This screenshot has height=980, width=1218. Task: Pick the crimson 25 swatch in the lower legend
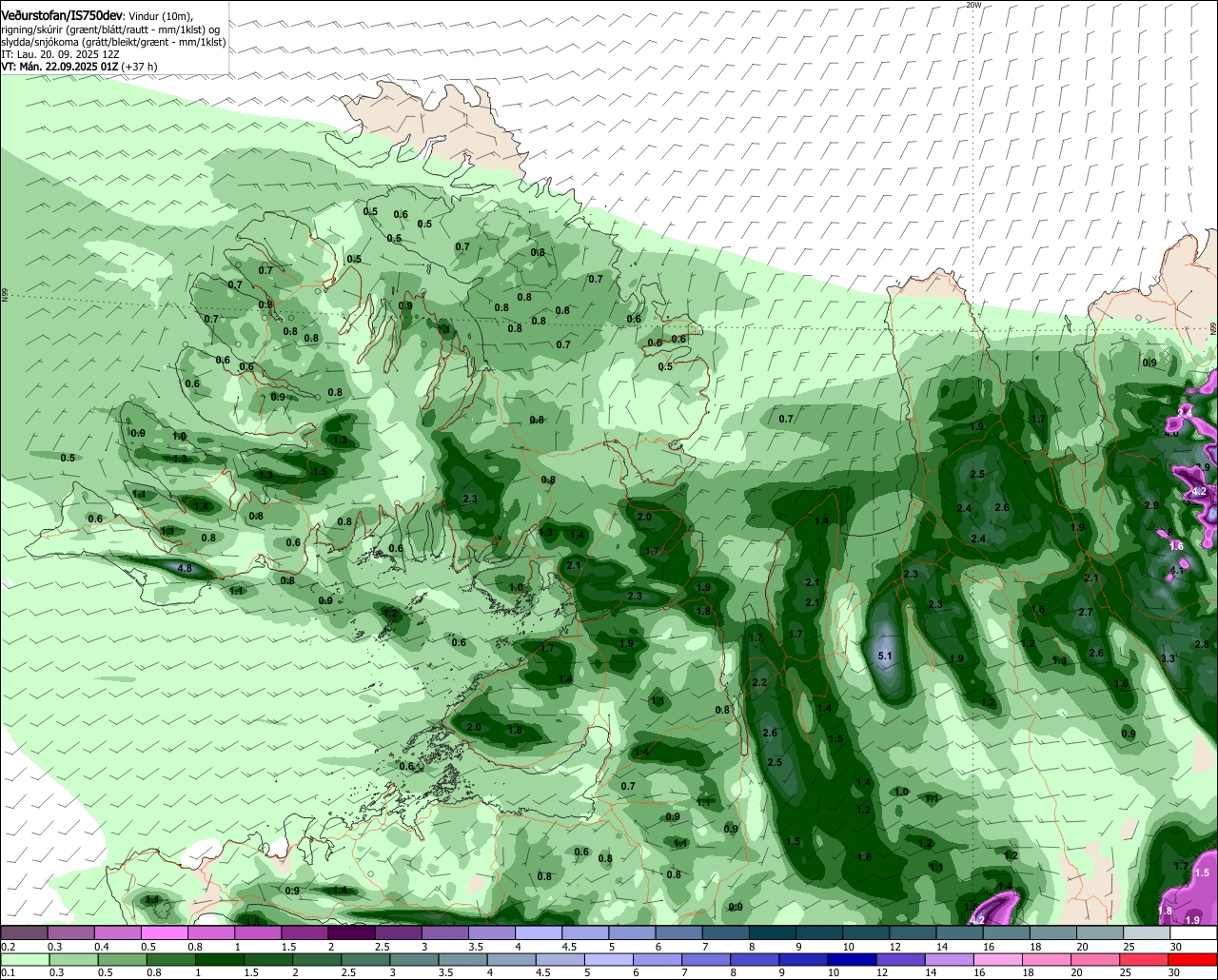pyautogui.click(x=1145, y=960)
